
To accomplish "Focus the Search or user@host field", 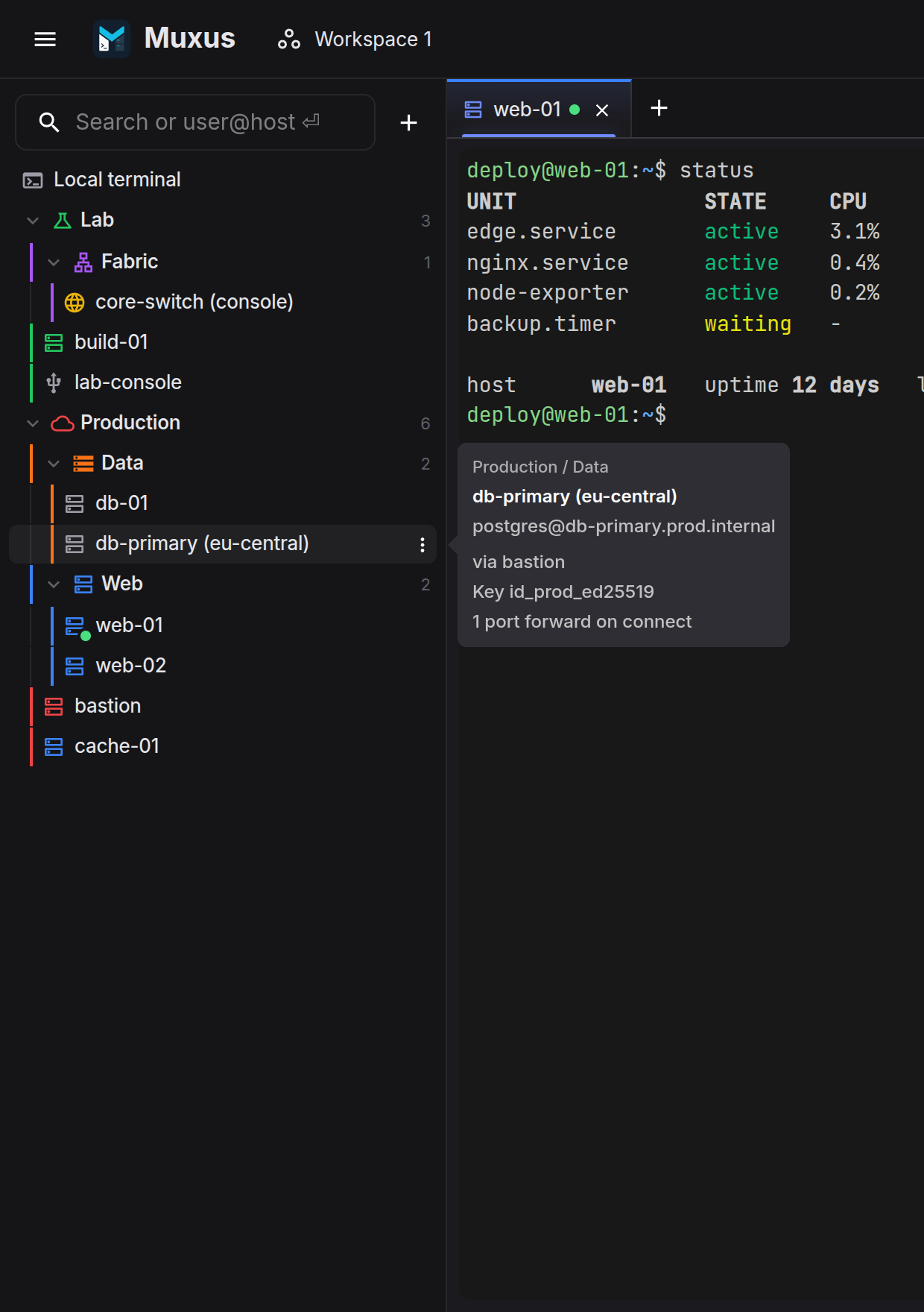I will point(195,122).
